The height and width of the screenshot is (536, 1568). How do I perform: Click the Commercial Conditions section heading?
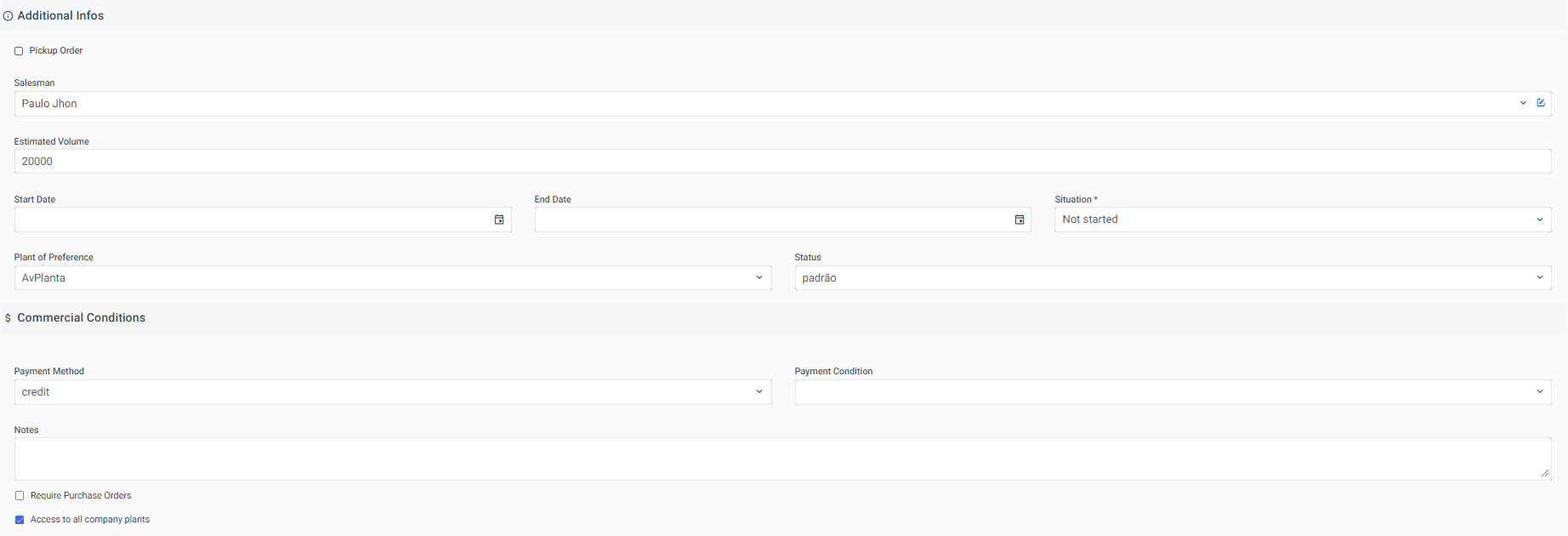tap(81, 318)
